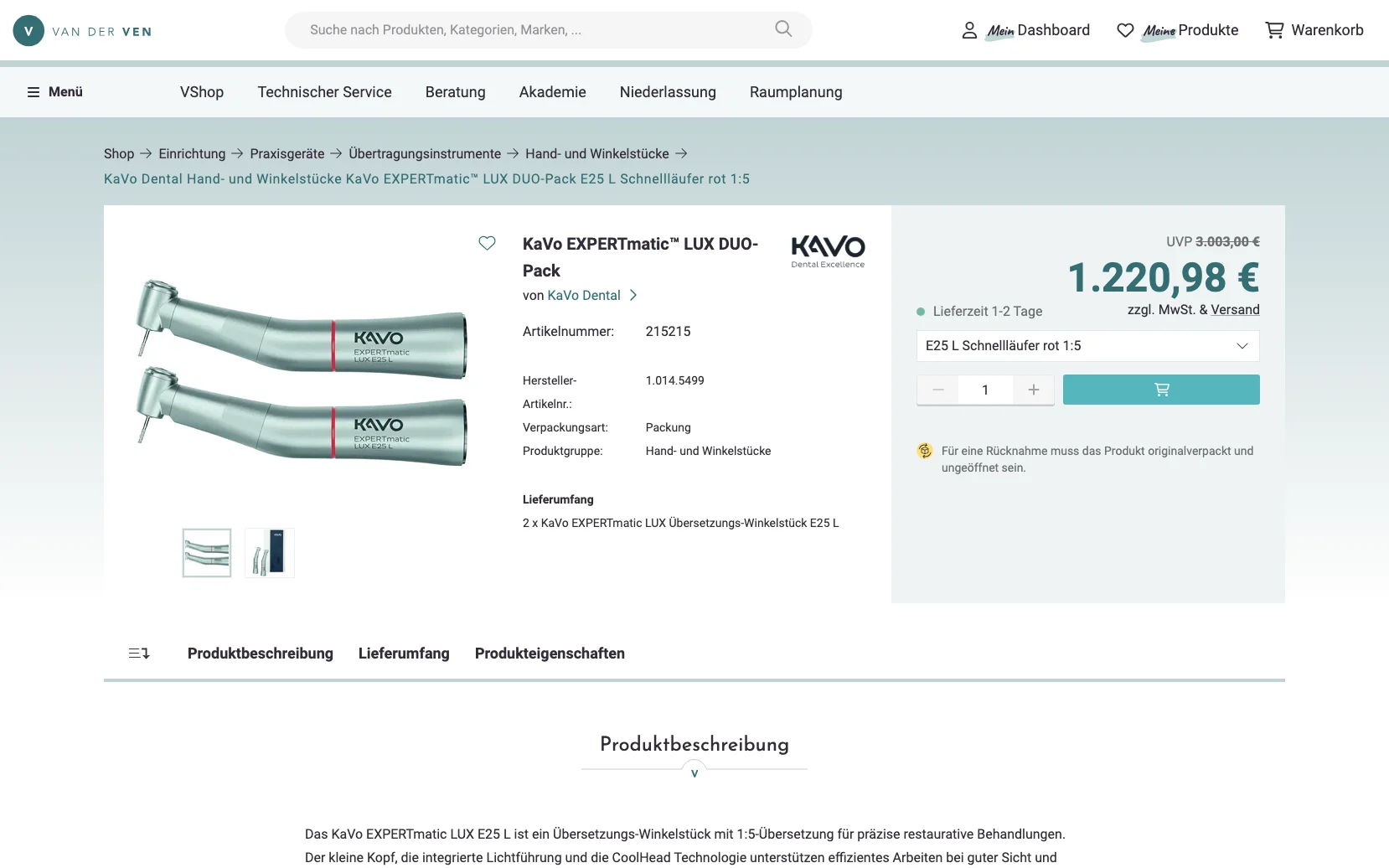Go to Übertragungsinstrumente breadcrumb
Screen dimensions: 1389x868
click(x=425, y=153)
